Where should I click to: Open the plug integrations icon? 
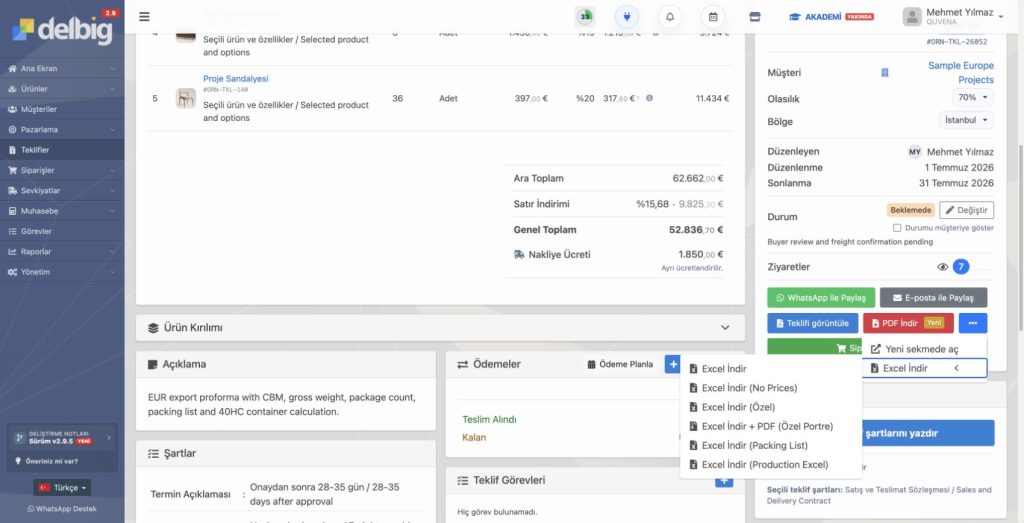click(626, 17)
